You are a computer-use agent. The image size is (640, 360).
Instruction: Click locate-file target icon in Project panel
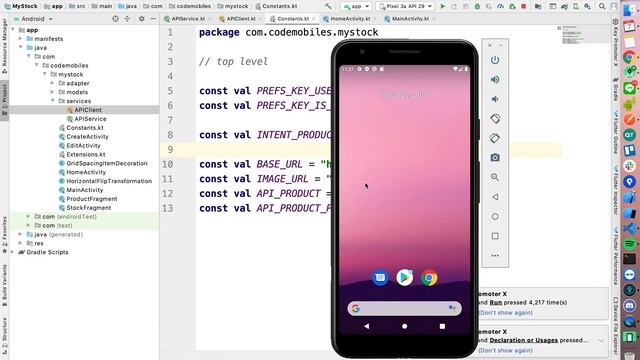[116, 19]
